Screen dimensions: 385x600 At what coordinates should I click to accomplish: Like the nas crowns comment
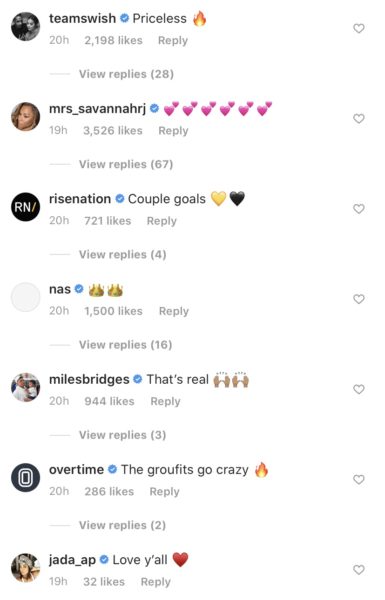359,299
